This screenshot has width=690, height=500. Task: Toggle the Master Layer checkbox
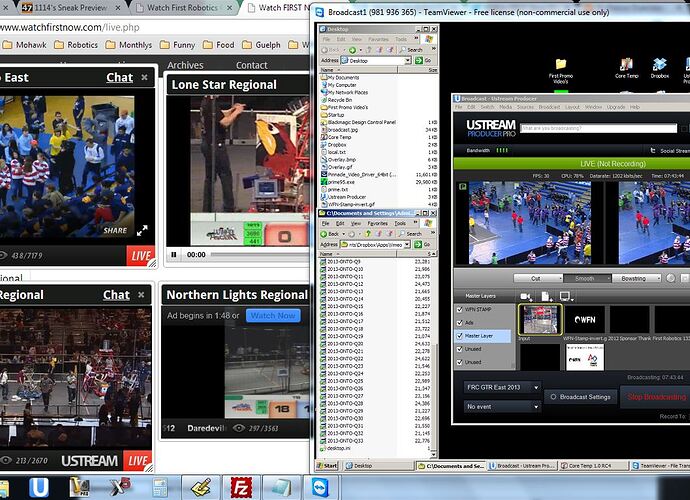pos(460,336)
